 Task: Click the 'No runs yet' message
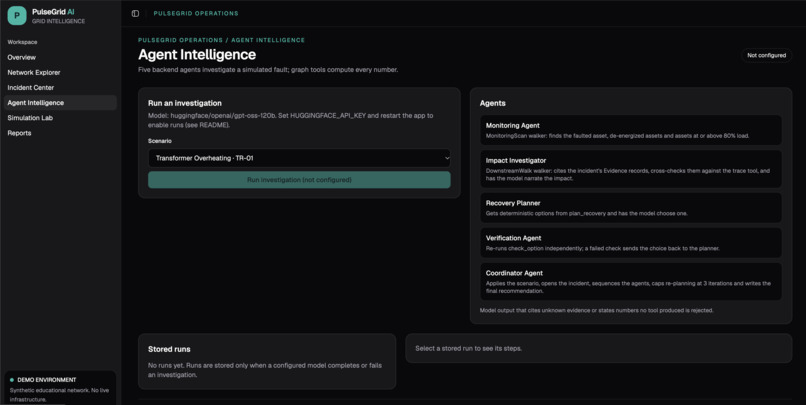point(265,370)
